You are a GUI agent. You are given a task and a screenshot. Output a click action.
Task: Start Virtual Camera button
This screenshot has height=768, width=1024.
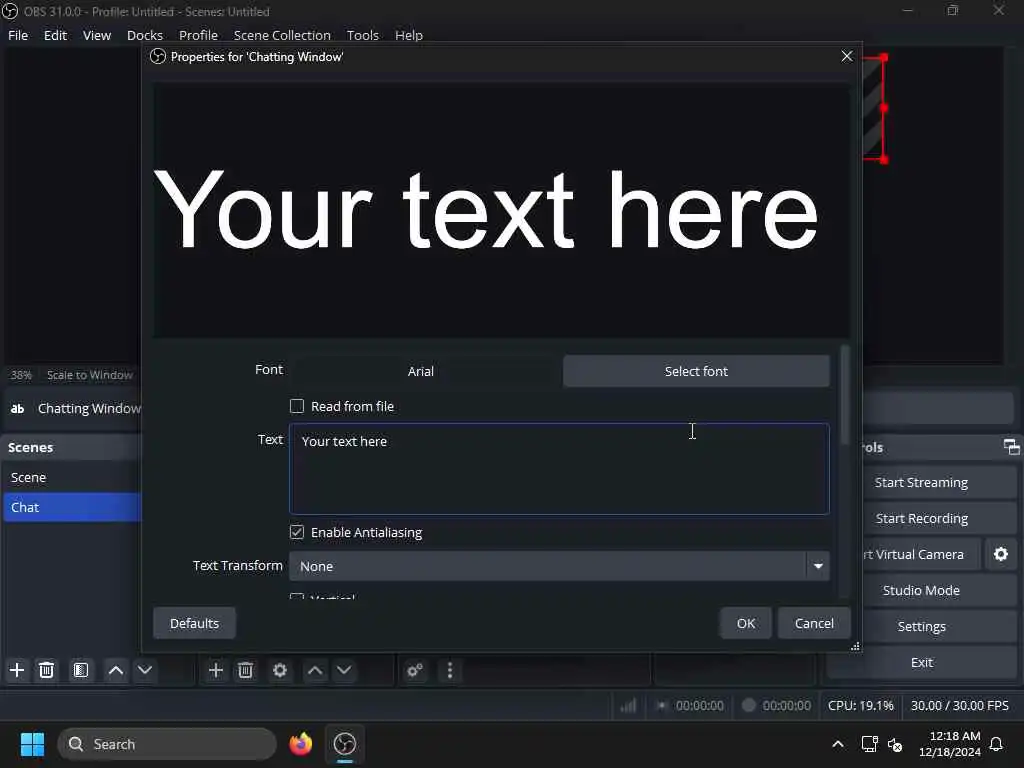pyautogui.click(x=921, y=554)
